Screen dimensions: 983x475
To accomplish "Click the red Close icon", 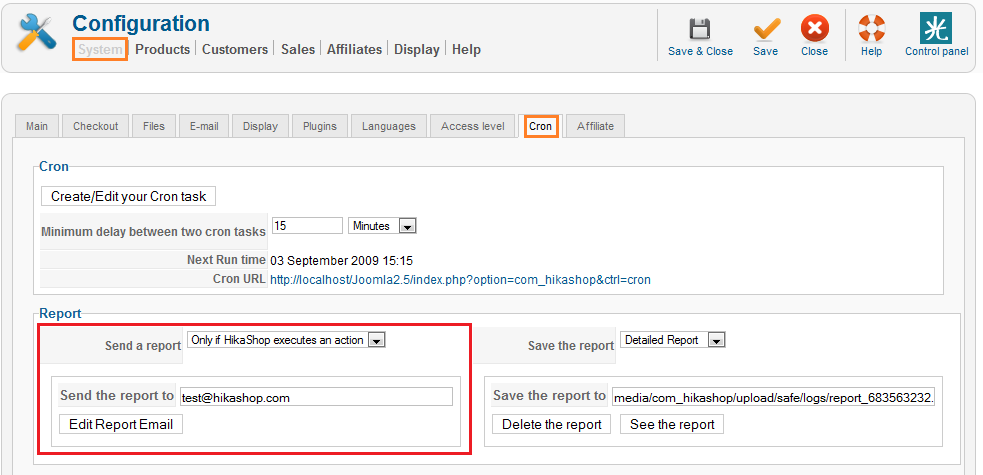I will pos(814,29).
